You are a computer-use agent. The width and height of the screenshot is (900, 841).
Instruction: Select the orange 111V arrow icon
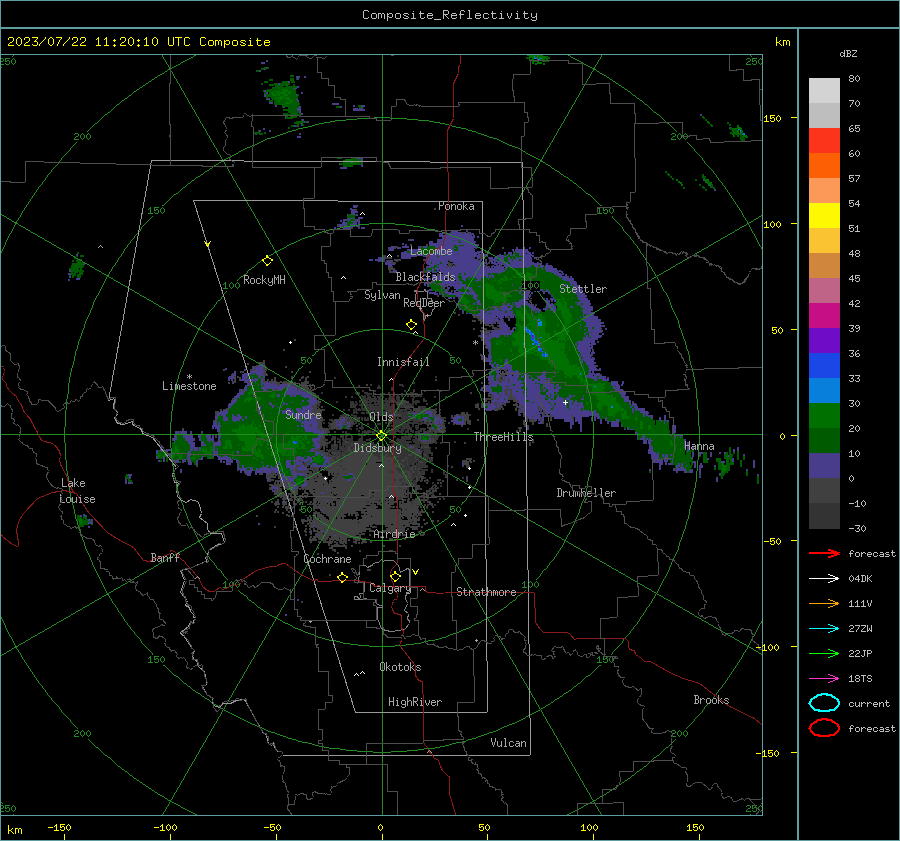tap(824, 603)
